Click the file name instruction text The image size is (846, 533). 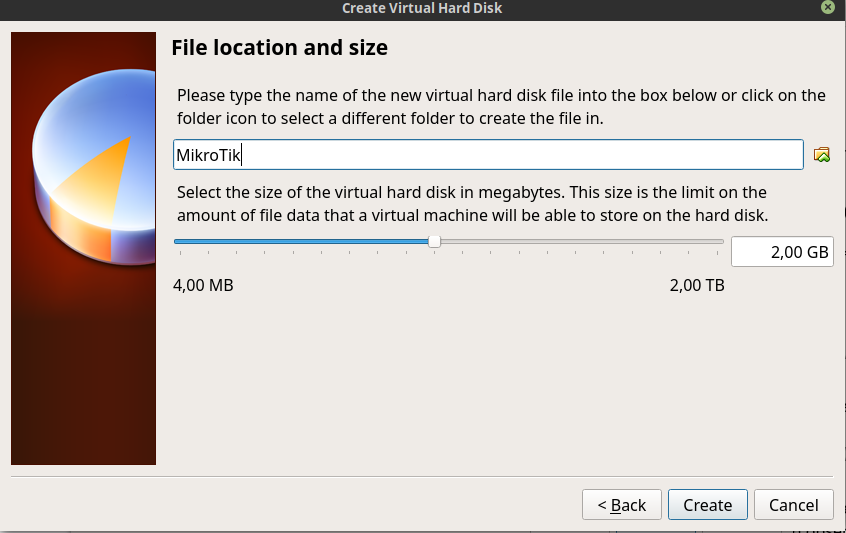click(x=500, y=107)
